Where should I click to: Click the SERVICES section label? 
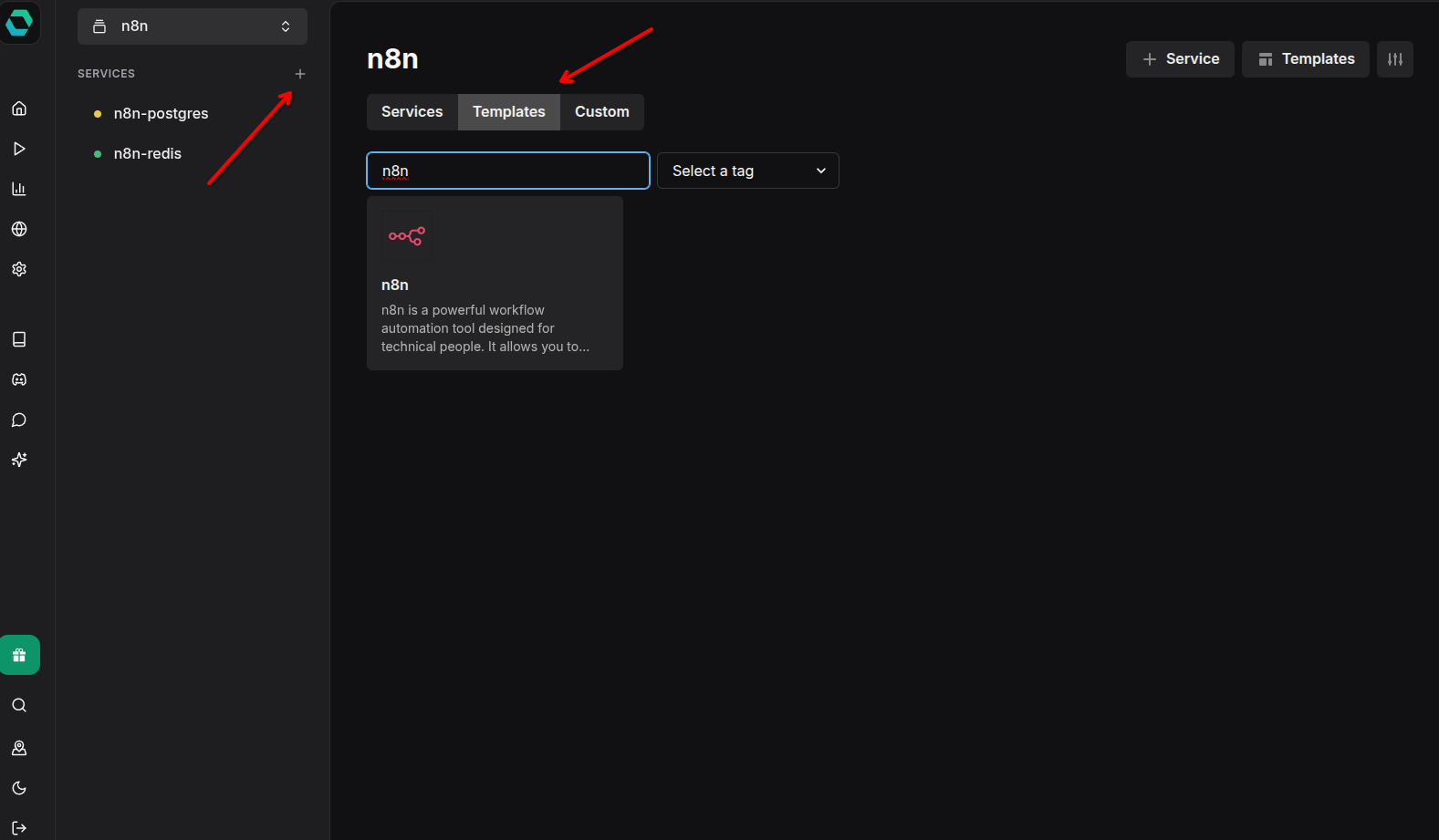106,74
